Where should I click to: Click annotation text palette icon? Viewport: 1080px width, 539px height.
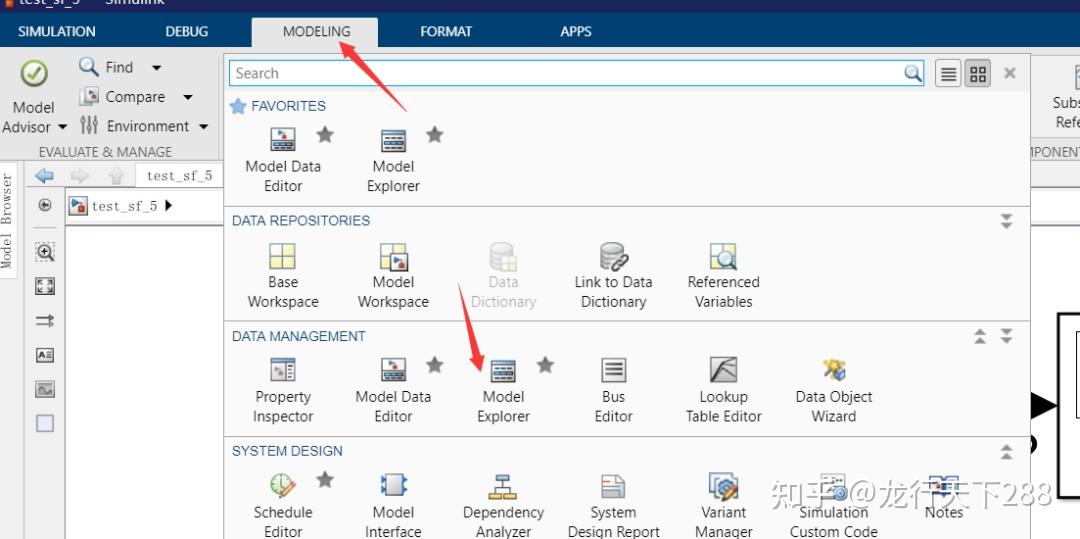click(x=45, y=355)
